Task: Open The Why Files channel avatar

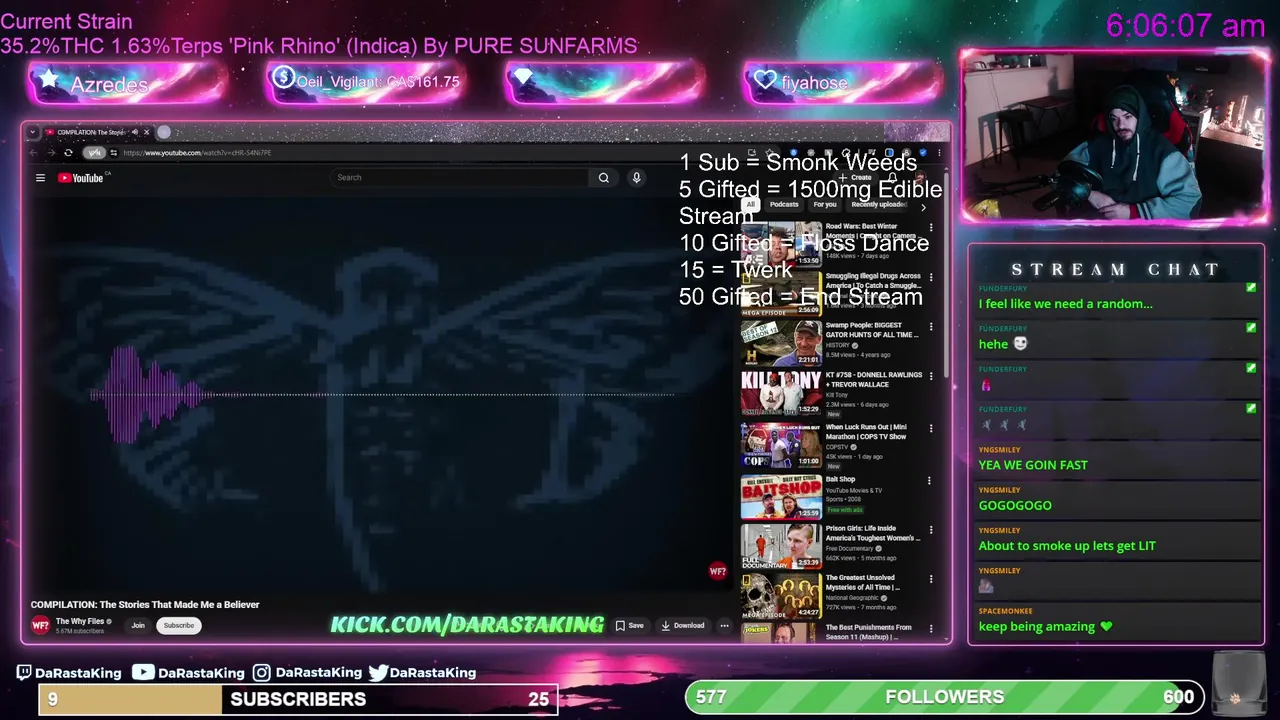Action: coord(40,625)
